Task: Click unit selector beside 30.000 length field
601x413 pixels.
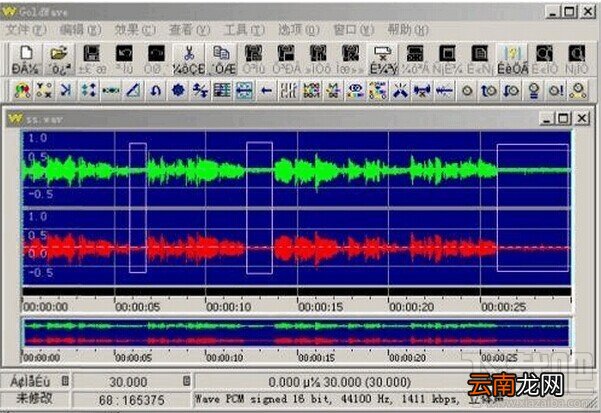Action: tap(186, 381)
